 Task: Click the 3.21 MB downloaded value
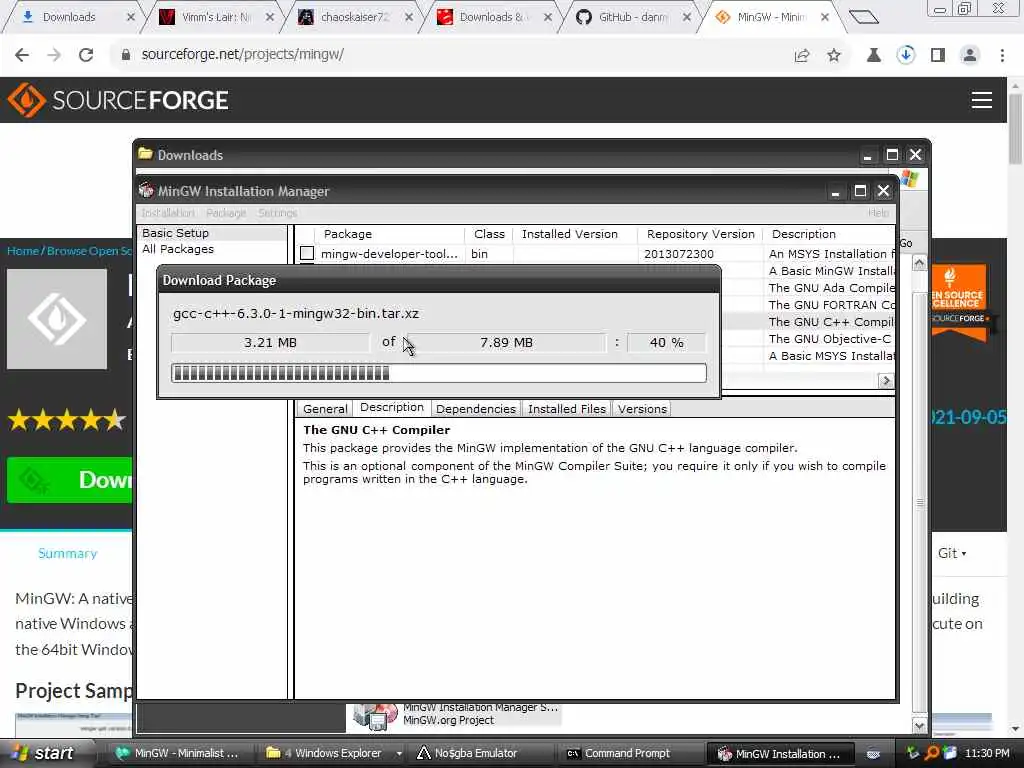[x=270, y=343]
